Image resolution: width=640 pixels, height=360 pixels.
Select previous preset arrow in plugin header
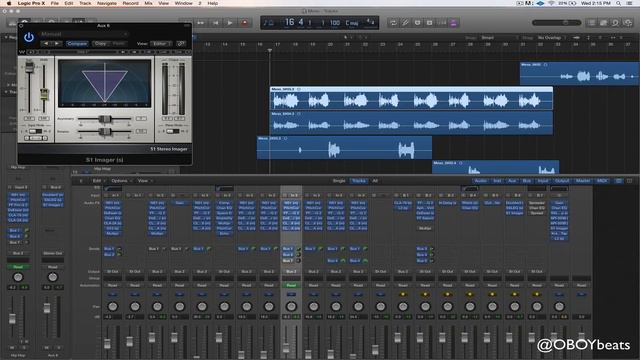tap(46, 43)
